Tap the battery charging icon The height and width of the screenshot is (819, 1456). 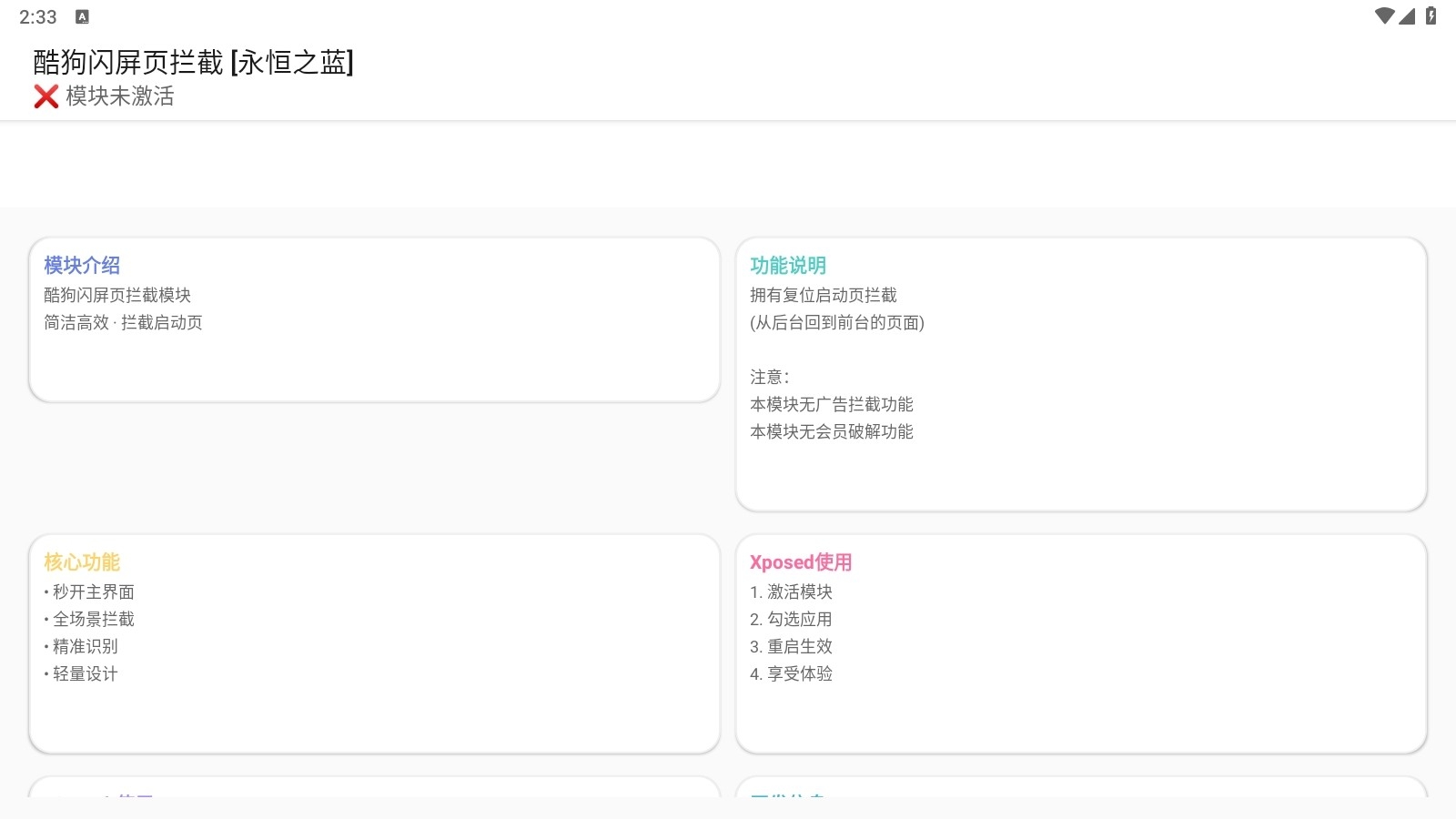pos(1431,16)
